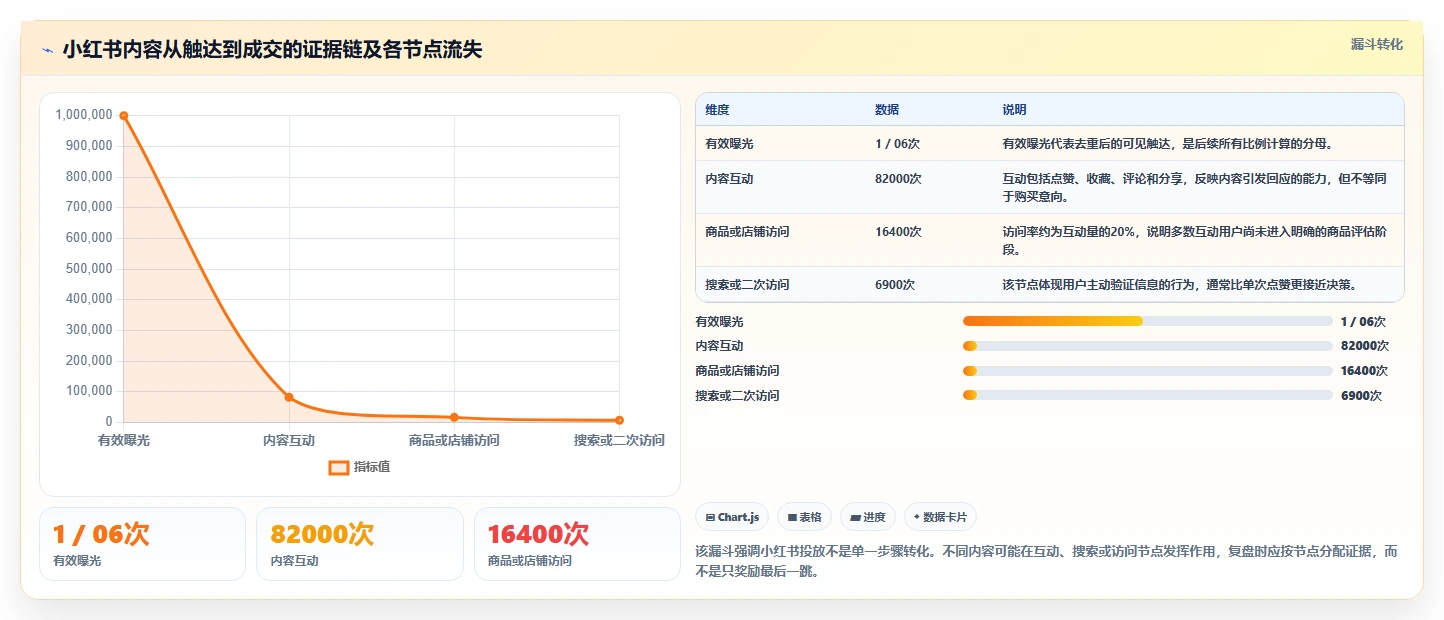Click the 1 / 06次 value in the table
The image size is (1444, 620).
[897, 144]
